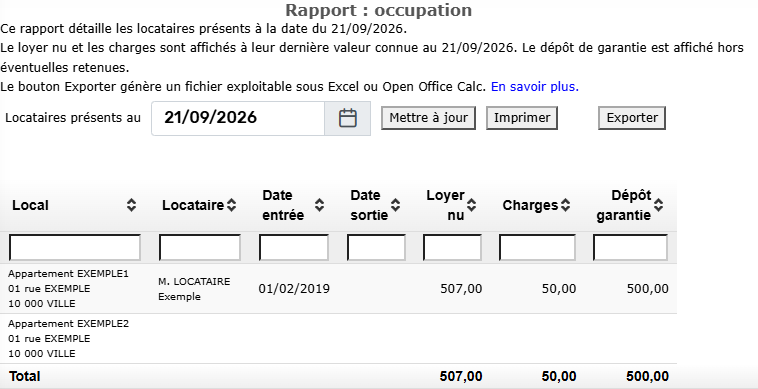Click total charges 50,00 in Total row
The width and height of the screenshot is (758, 389).
click(559, 376)
